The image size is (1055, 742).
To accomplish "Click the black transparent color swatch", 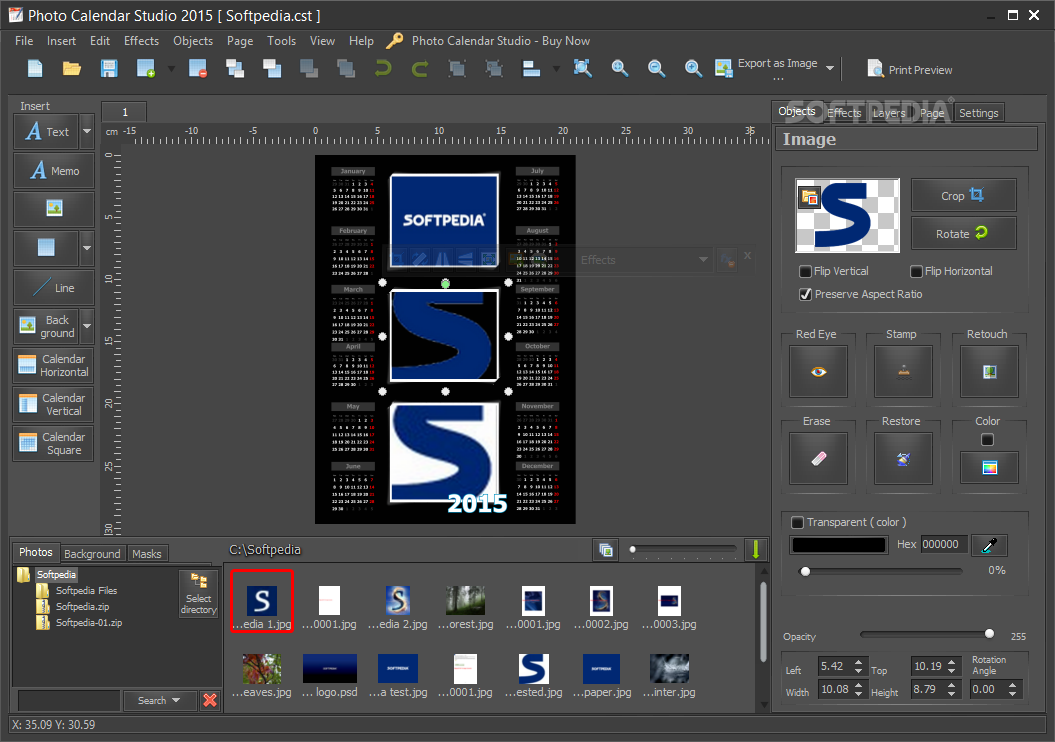I will click(839, 545).
